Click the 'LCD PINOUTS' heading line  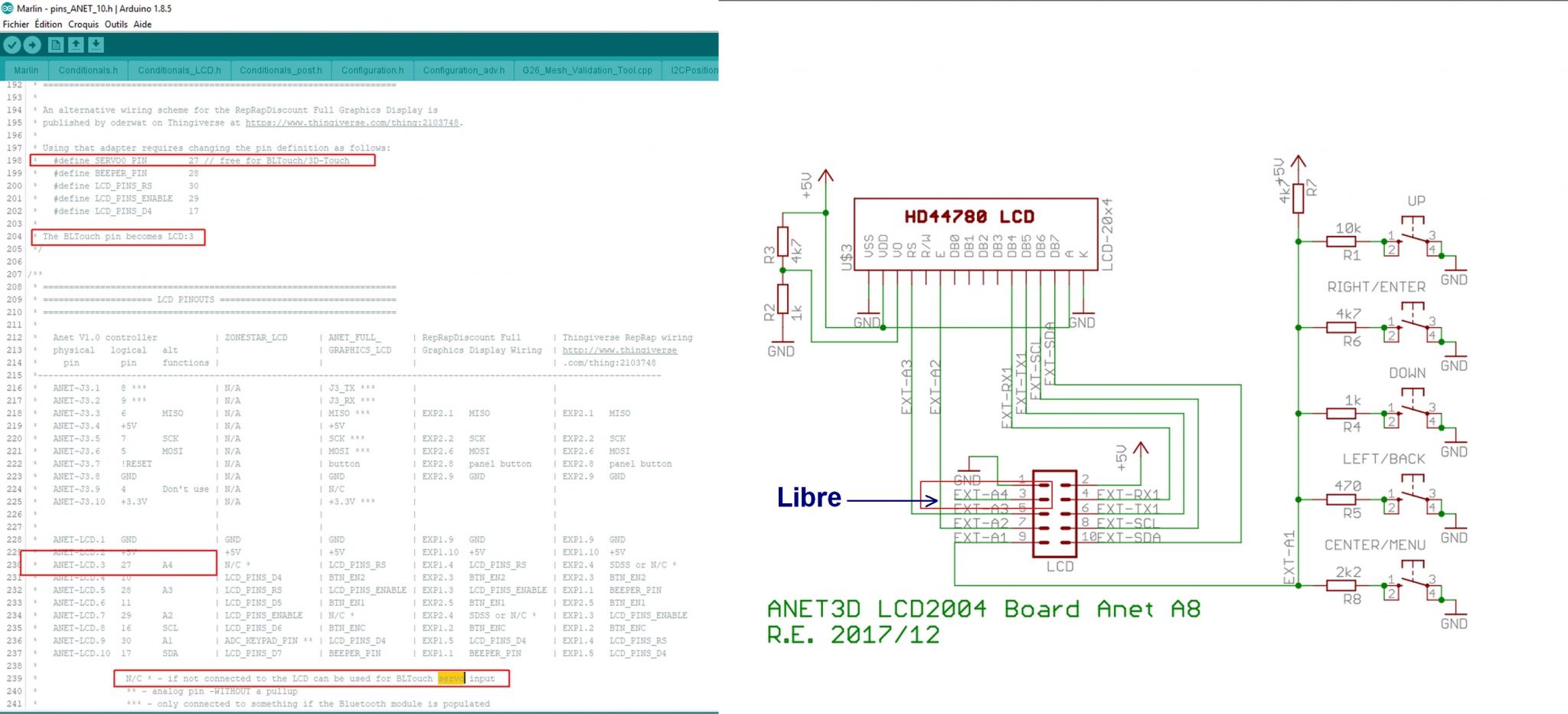point(220,300)
